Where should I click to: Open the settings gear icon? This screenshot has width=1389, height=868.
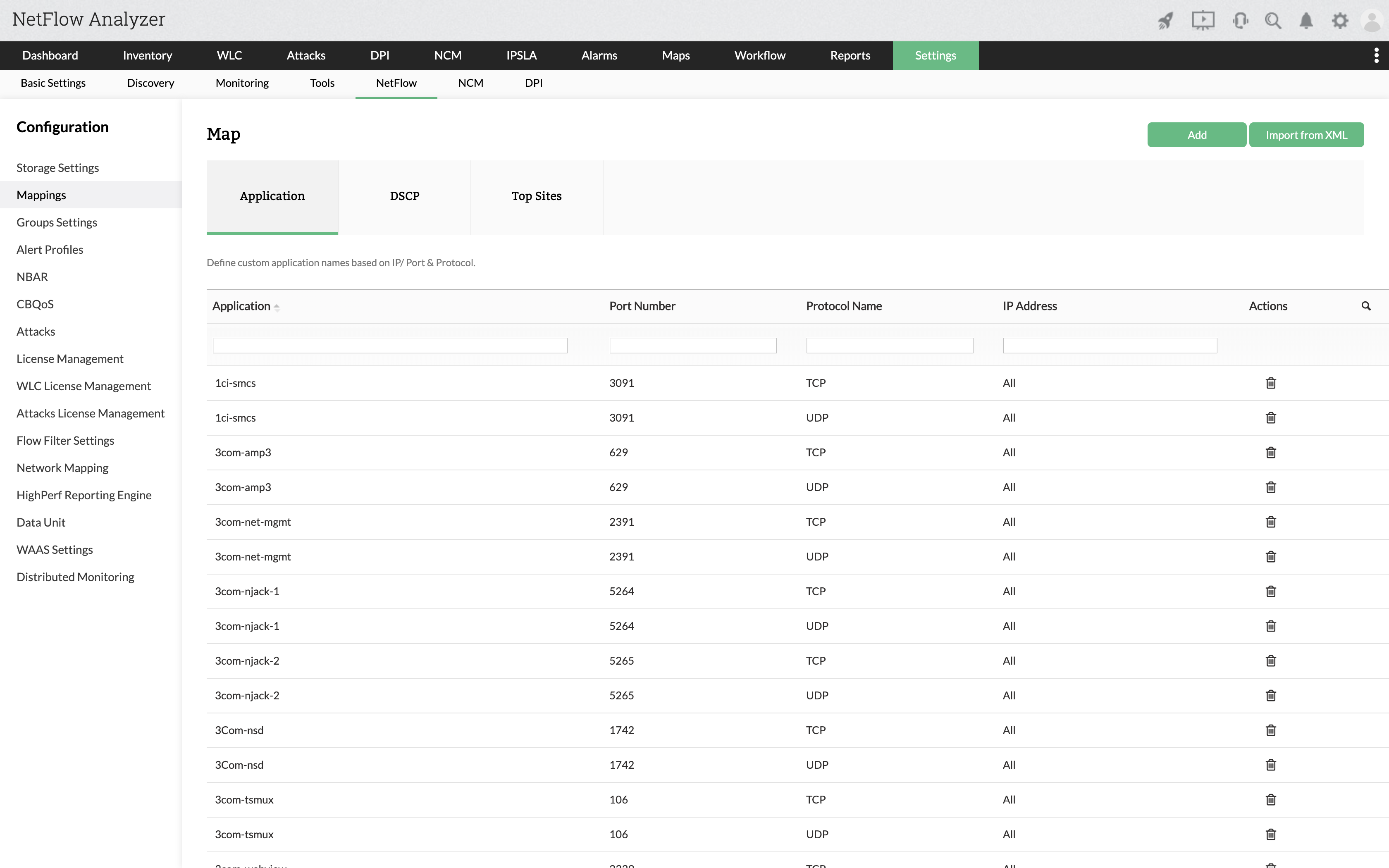point(1340,20)
